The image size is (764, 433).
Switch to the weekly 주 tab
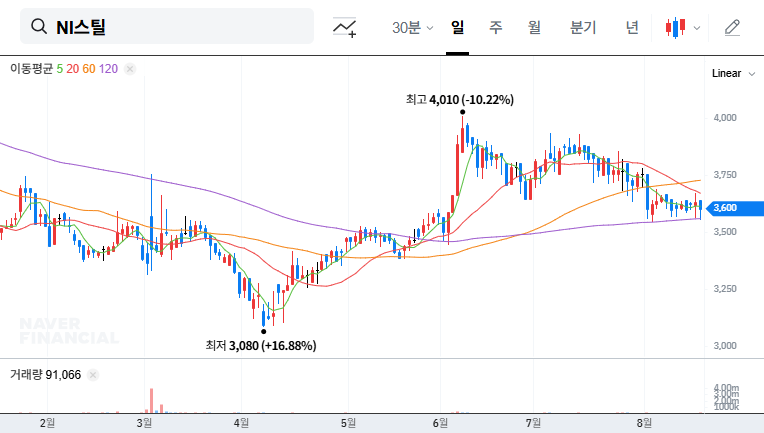[x=495, y=27]
